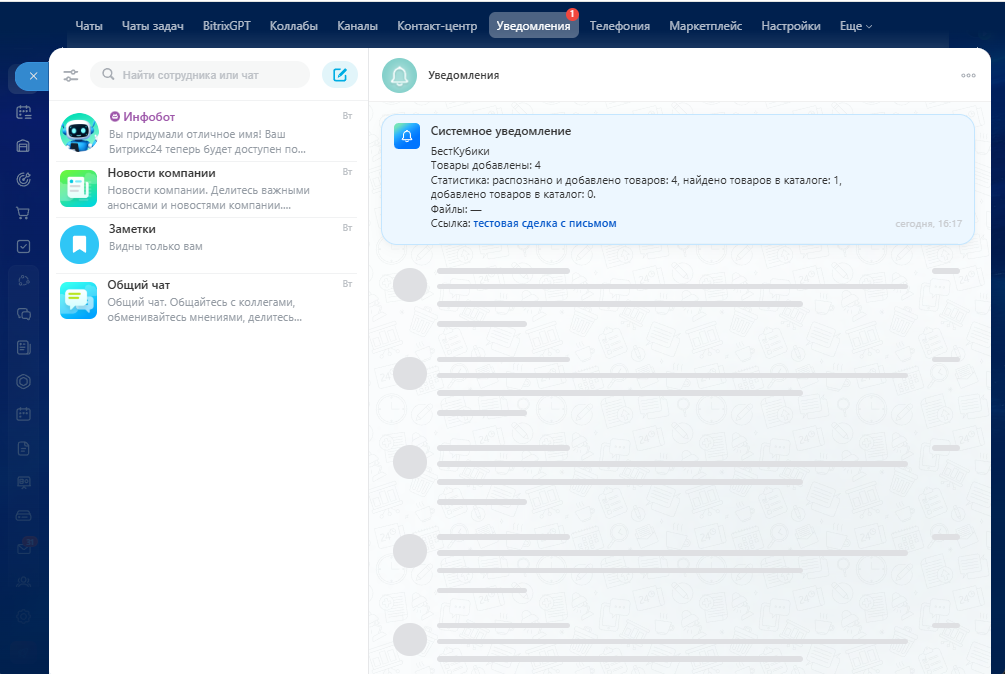
Task: Click the magnifier icon in search field
Action: click(108, 74)
